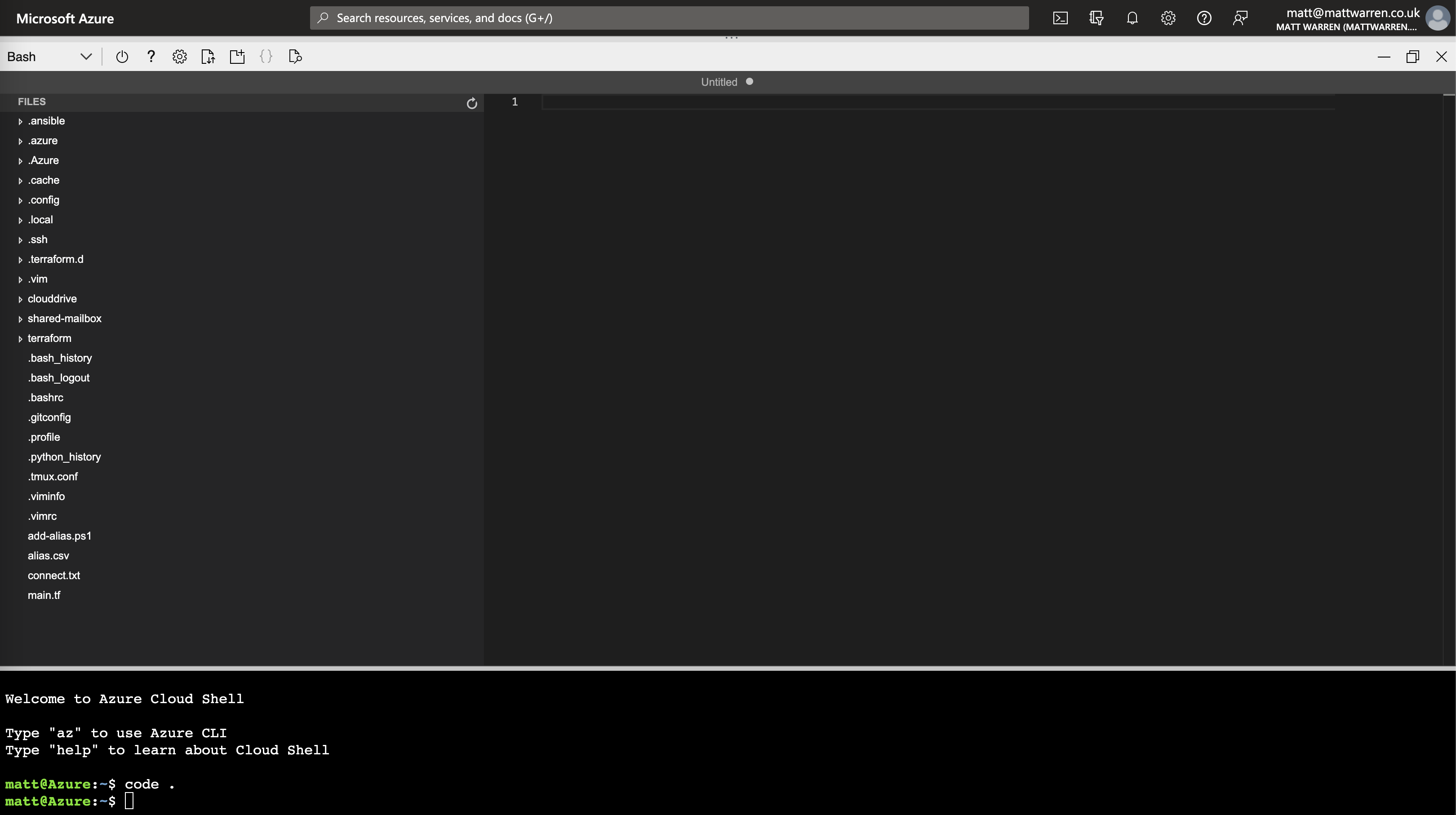
Task: Expand the .azure folder
Action: (x=20, y=141)
